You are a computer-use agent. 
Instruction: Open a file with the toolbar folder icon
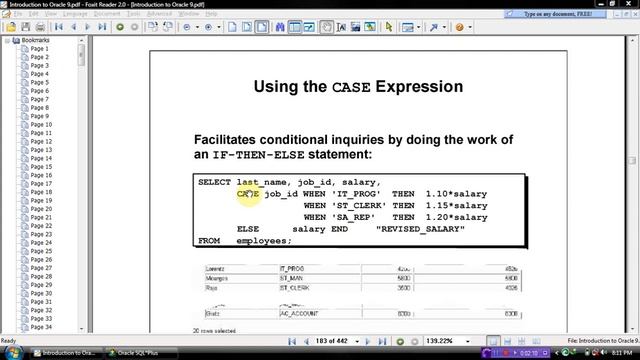[x=11, y=27]
